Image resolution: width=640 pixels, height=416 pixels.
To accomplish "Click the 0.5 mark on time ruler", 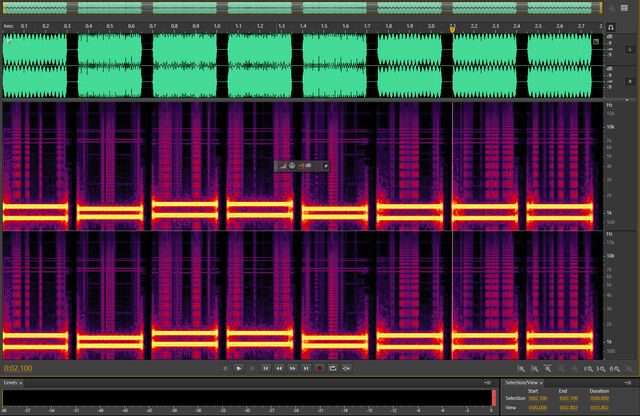I will (x=110, y=26).
